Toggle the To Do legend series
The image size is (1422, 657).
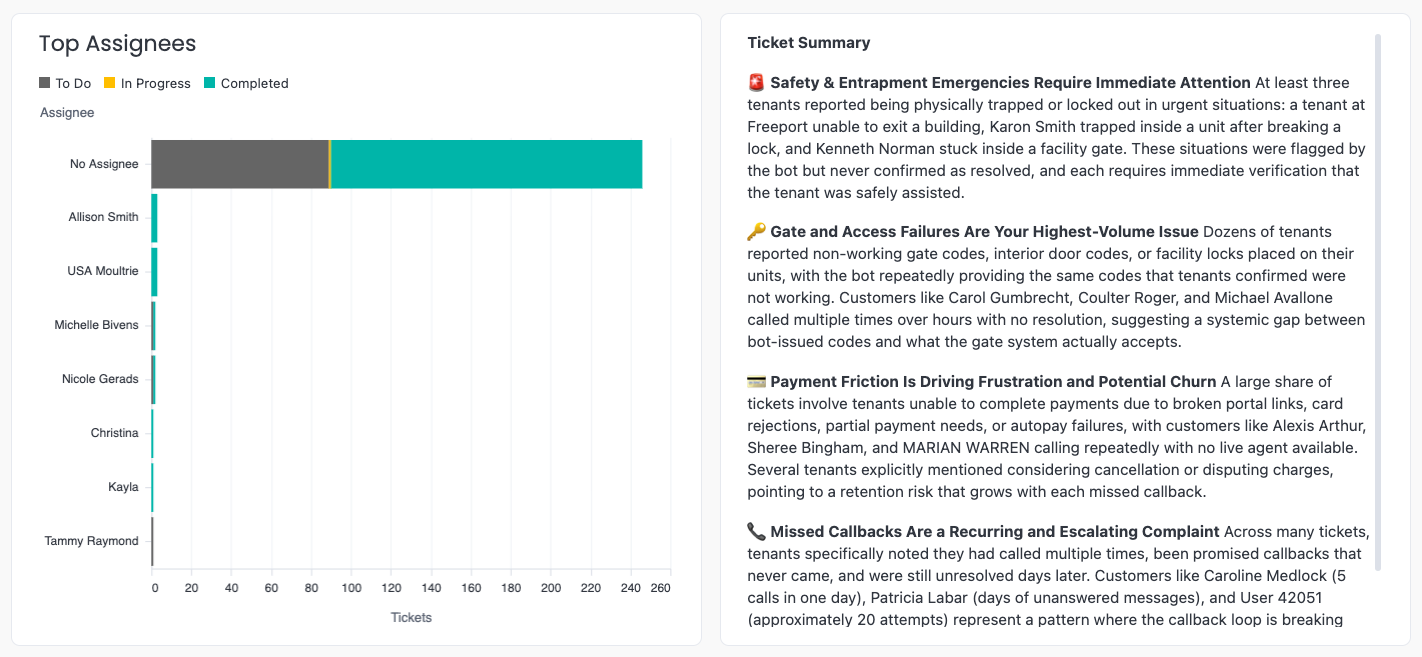click(x=65, y=84)
